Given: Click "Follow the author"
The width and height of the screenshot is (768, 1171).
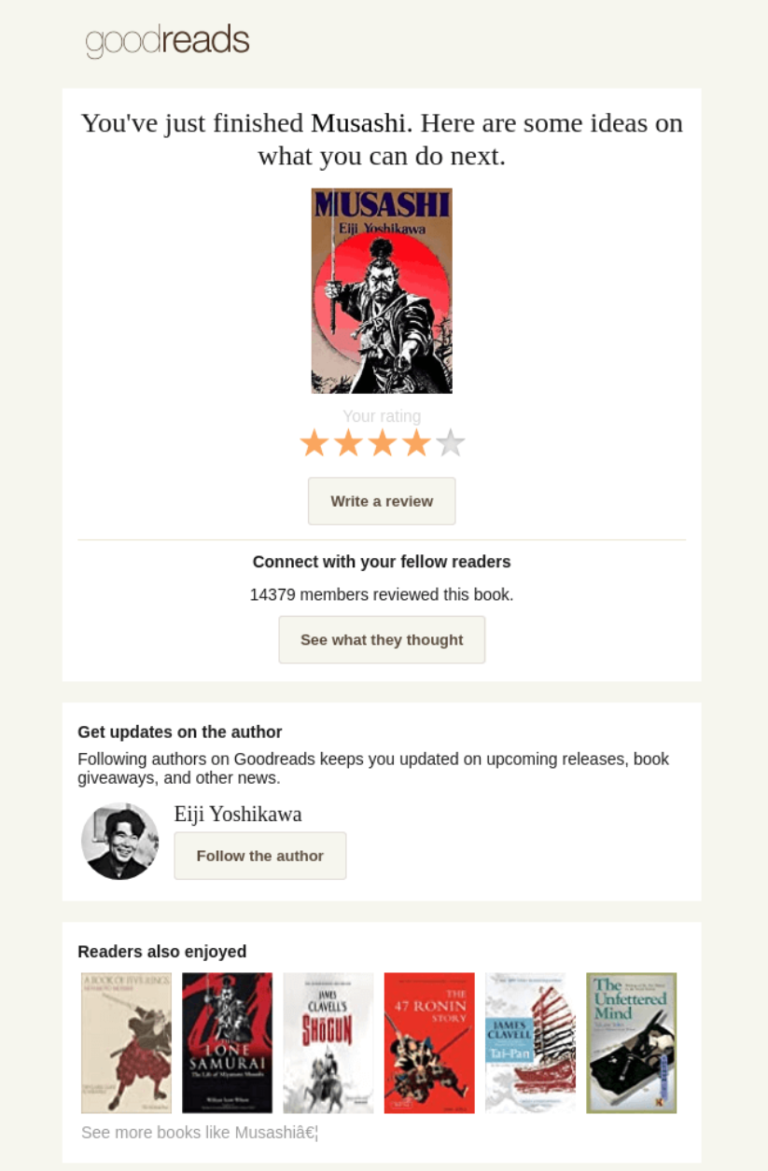Looking at the screenshot, I should (260, 855).
